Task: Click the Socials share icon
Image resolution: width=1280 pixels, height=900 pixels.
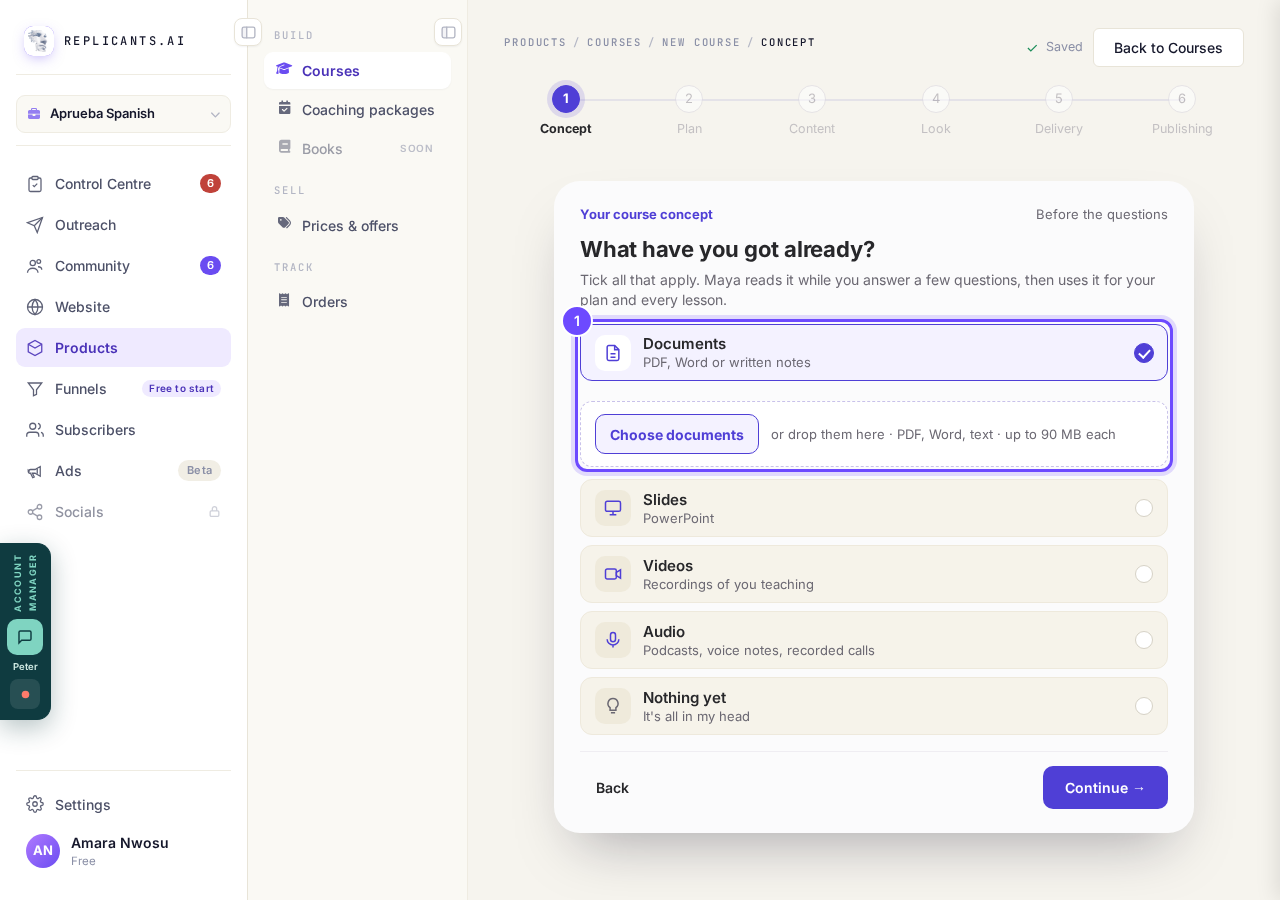Action: point(35,512)
